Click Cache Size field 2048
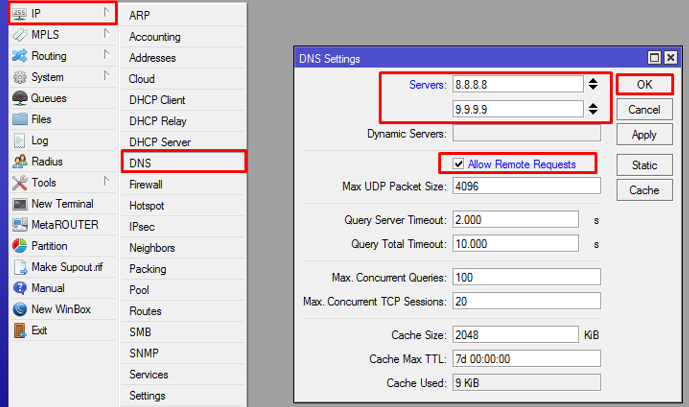 [515, 334]
